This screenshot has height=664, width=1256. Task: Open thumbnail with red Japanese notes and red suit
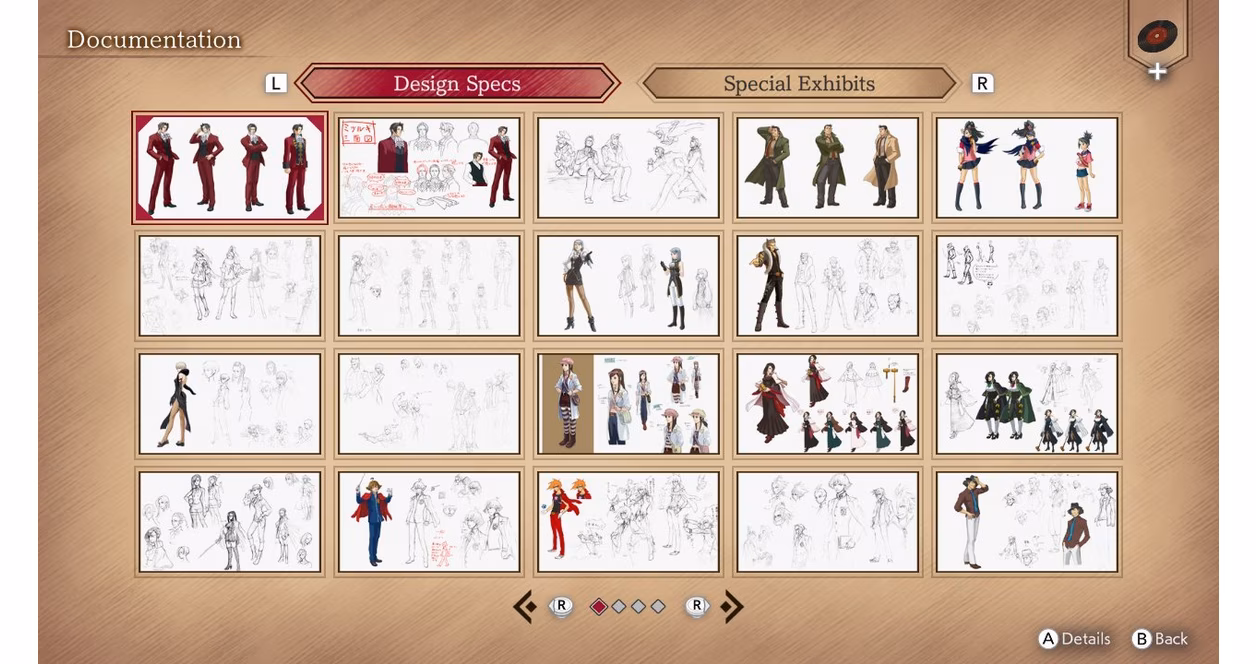click(429, 168)
